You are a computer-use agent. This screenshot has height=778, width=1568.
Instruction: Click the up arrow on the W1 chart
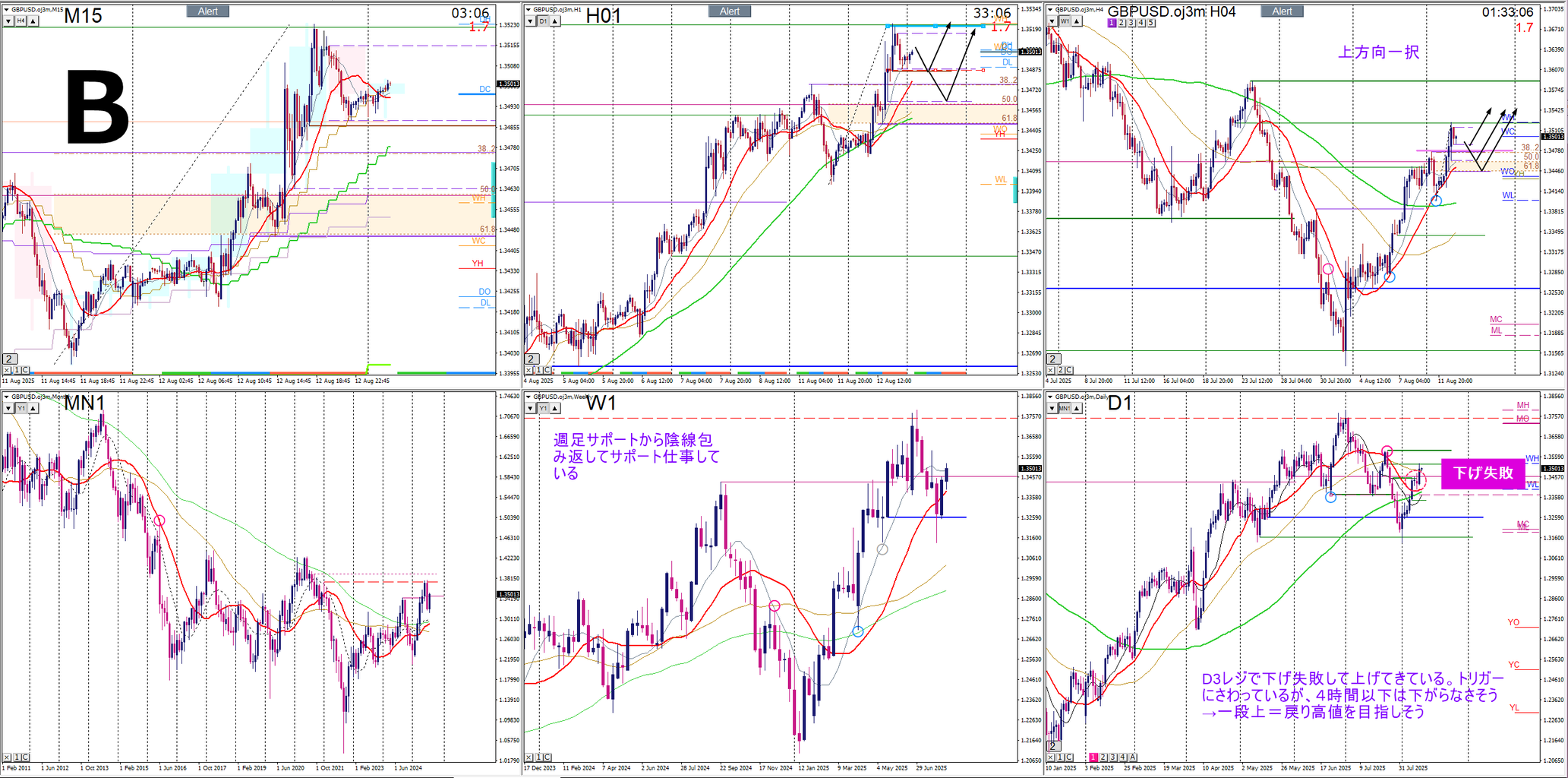coord(555,409)
